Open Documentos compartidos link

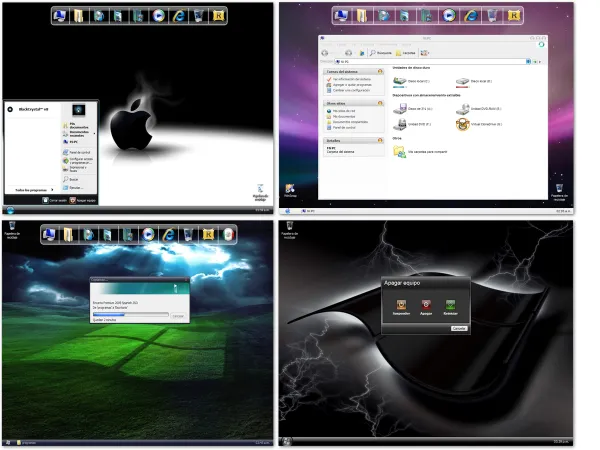click(347, 122)
